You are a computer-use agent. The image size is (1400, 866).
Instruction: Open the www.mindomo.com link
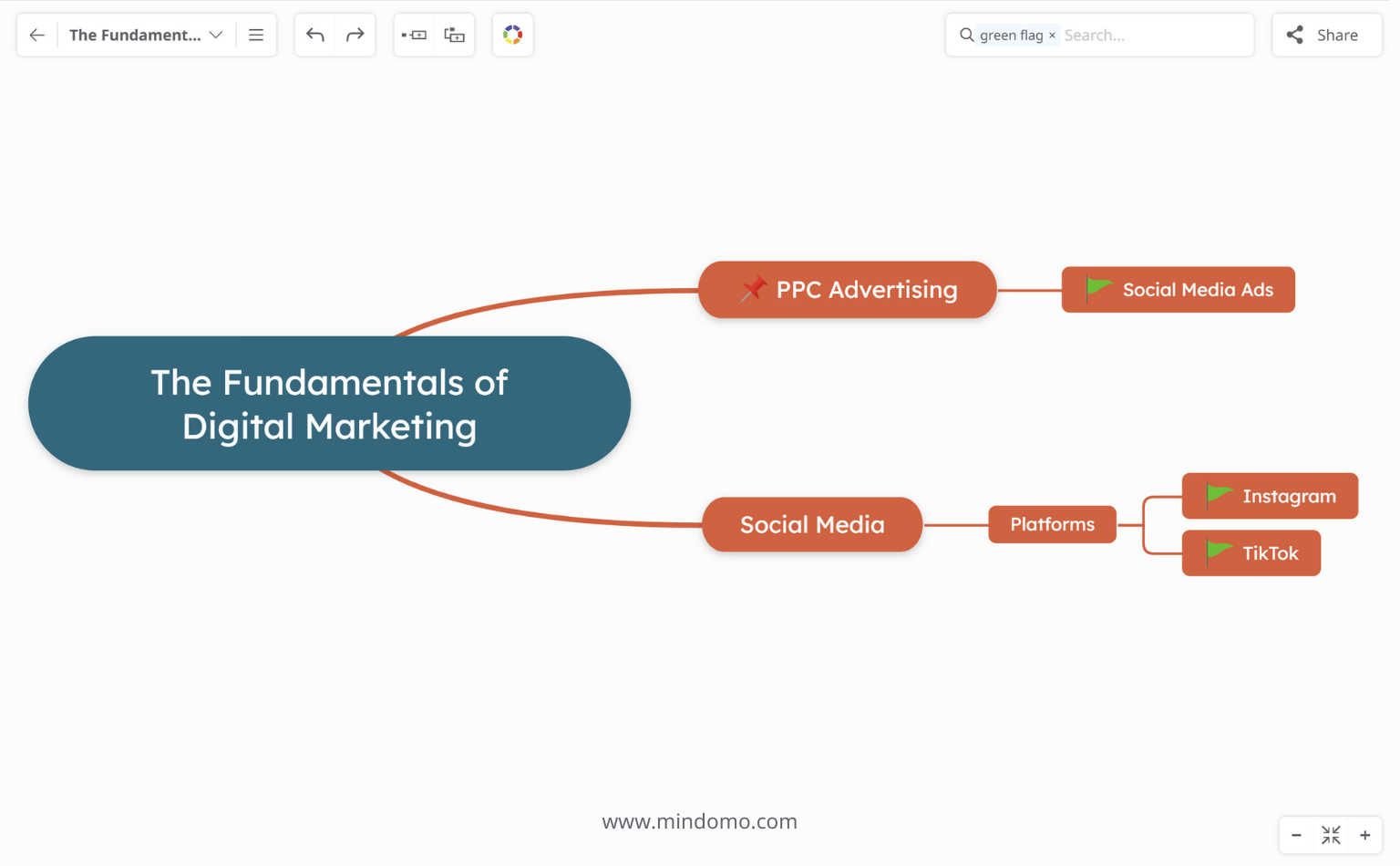699,821
